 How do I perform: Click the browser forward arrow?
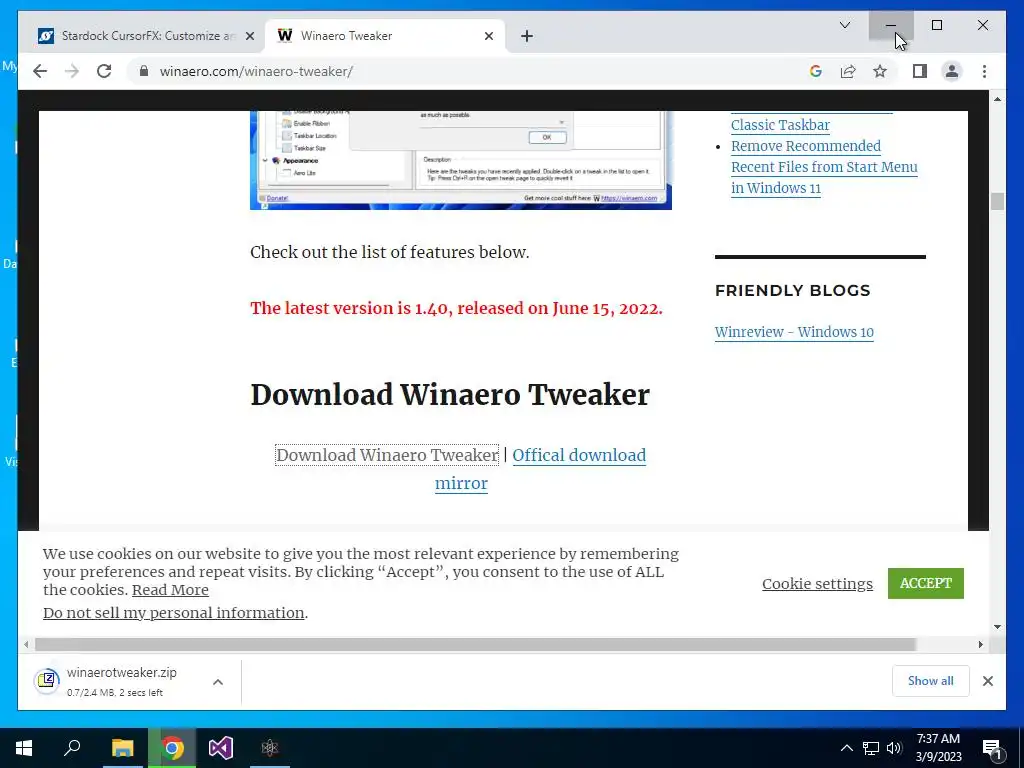(72, 71)
